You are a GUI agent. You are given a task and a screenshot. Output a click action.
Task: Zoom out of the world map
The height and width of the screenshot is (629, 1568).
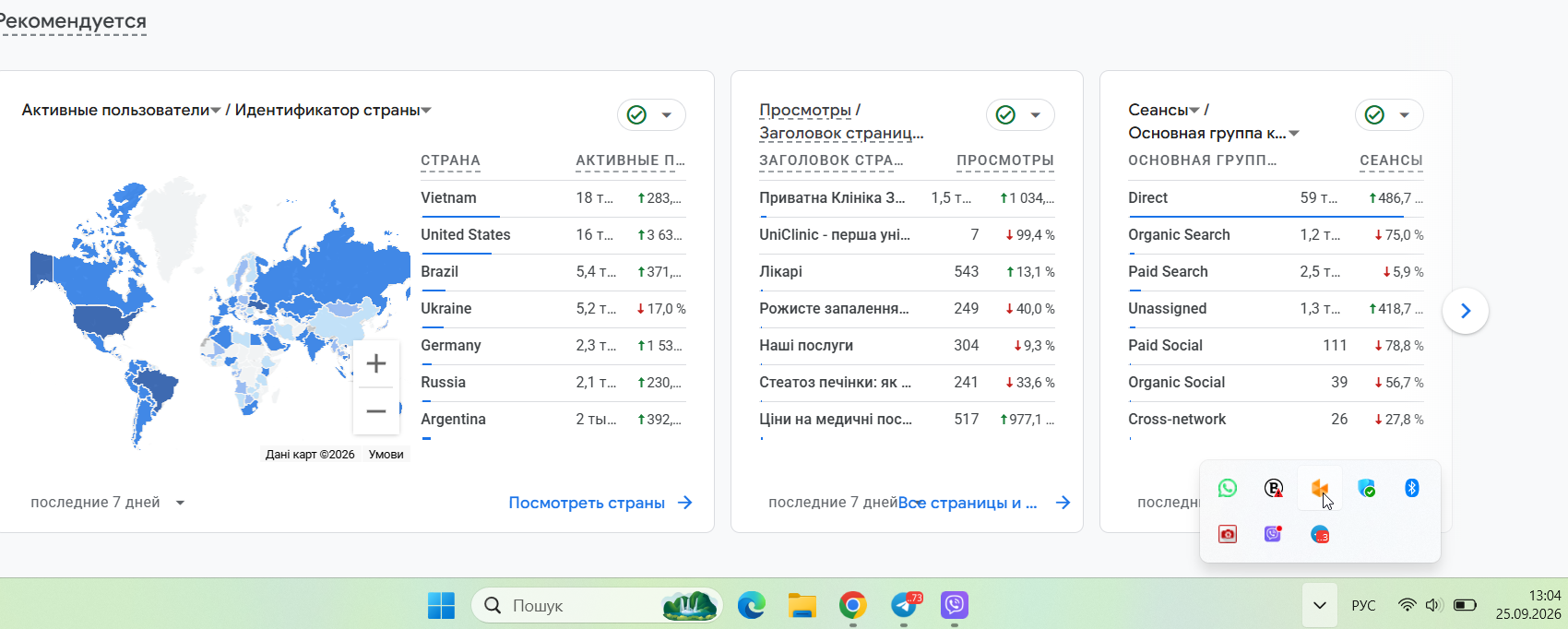(376, 411)
